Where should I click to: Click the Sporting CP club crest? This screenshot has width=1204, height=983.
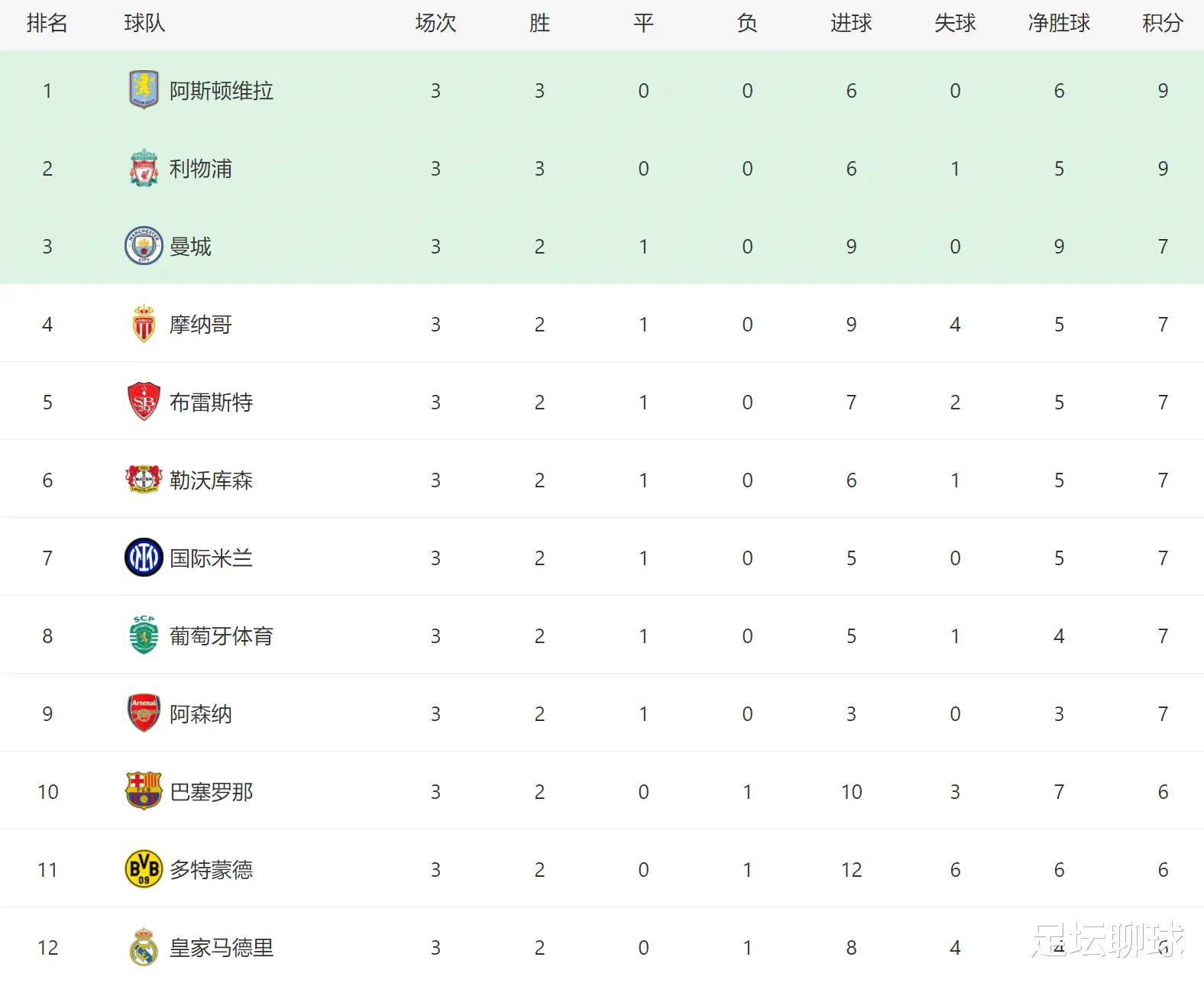(x=144, y=635)
